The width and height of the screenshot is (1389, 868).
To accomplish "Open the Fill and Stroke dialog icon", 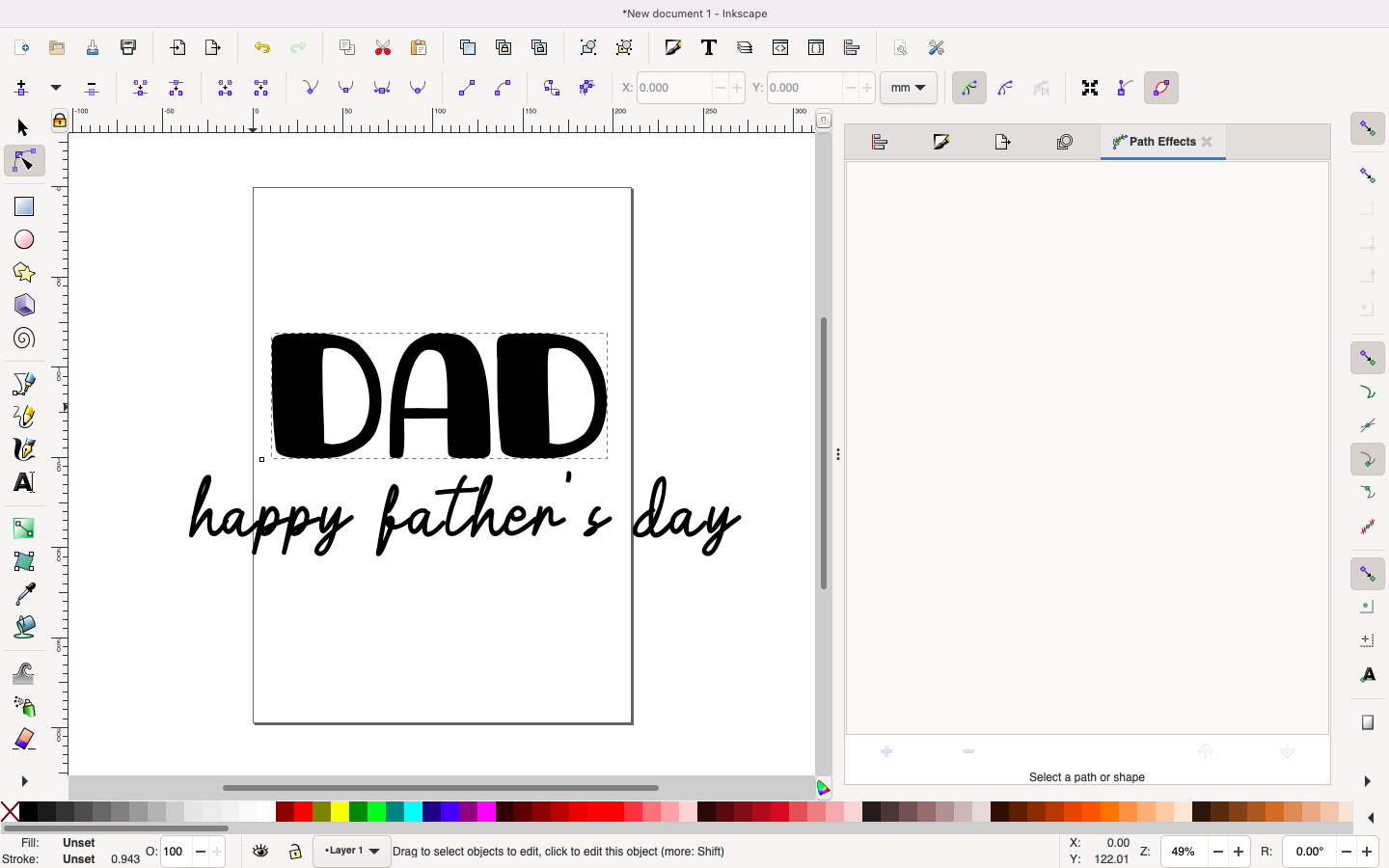I will (942, 142).
